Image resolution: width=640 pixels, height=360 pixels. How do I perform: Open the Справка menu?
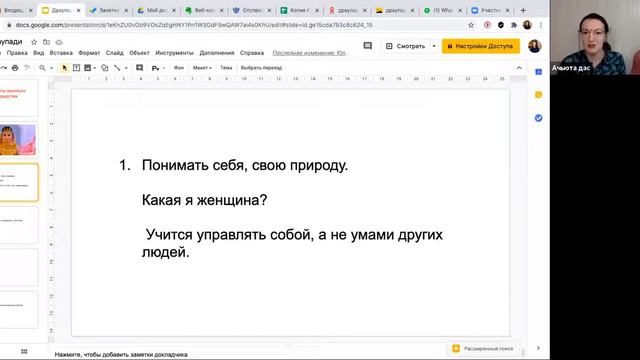[x=252, y=53]
